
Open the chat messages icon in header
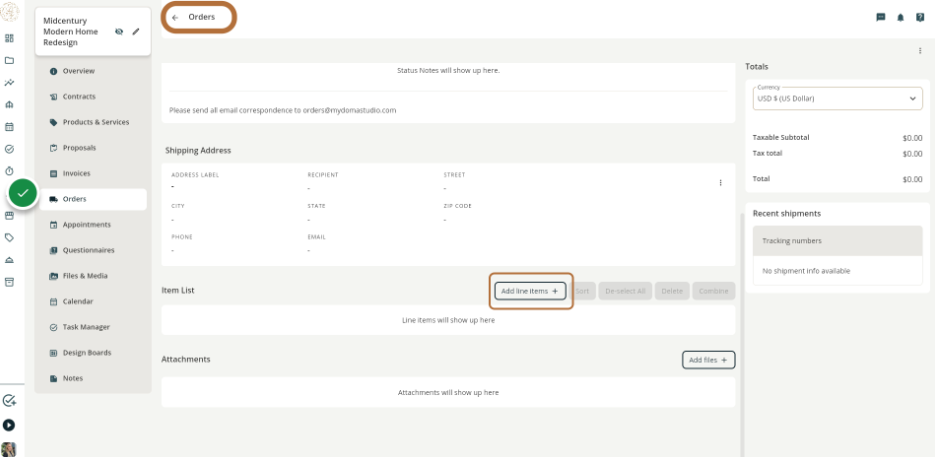coord(881,17)
